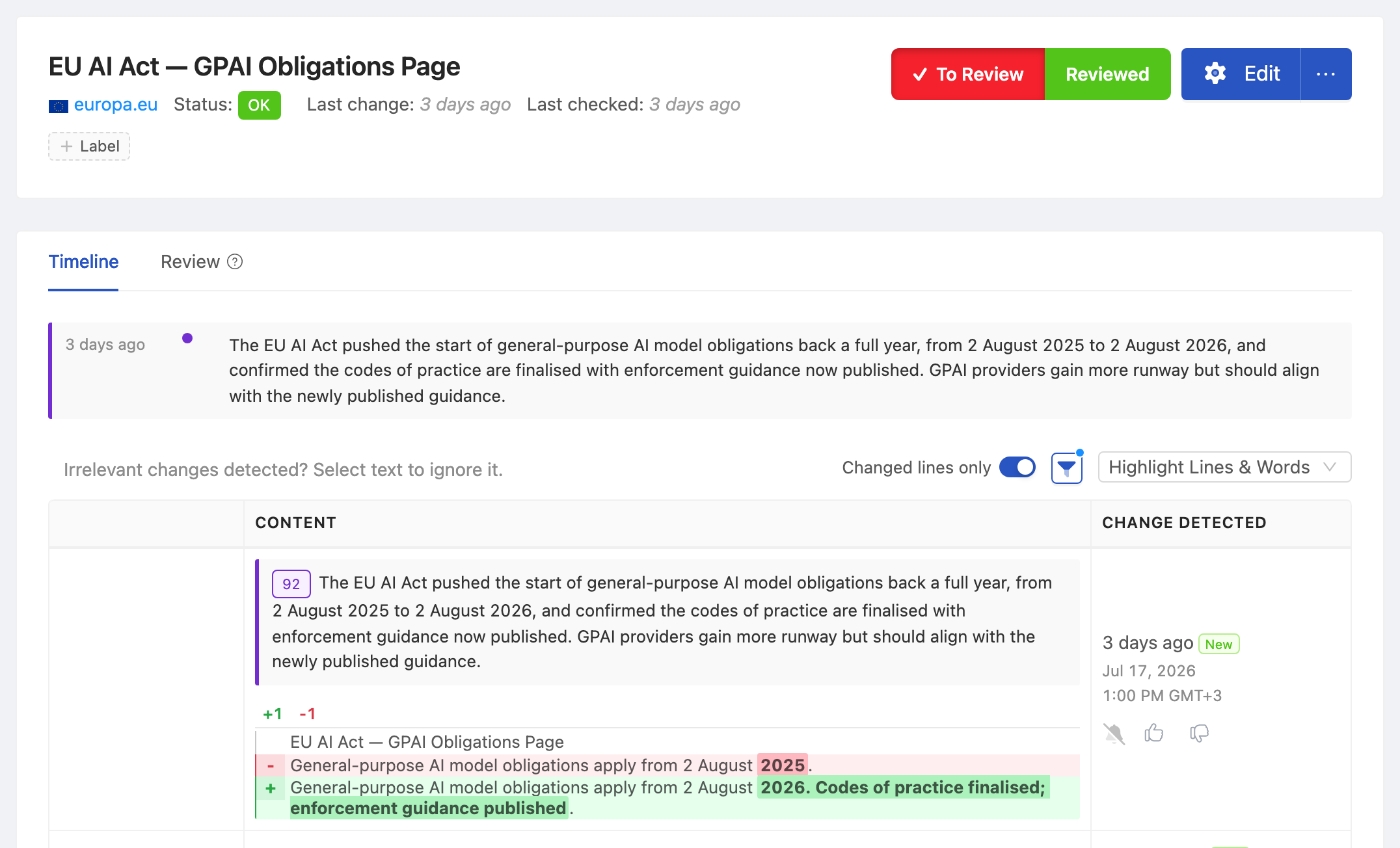
Task: Select the removed line ending 2025
Action: [667, 765]
